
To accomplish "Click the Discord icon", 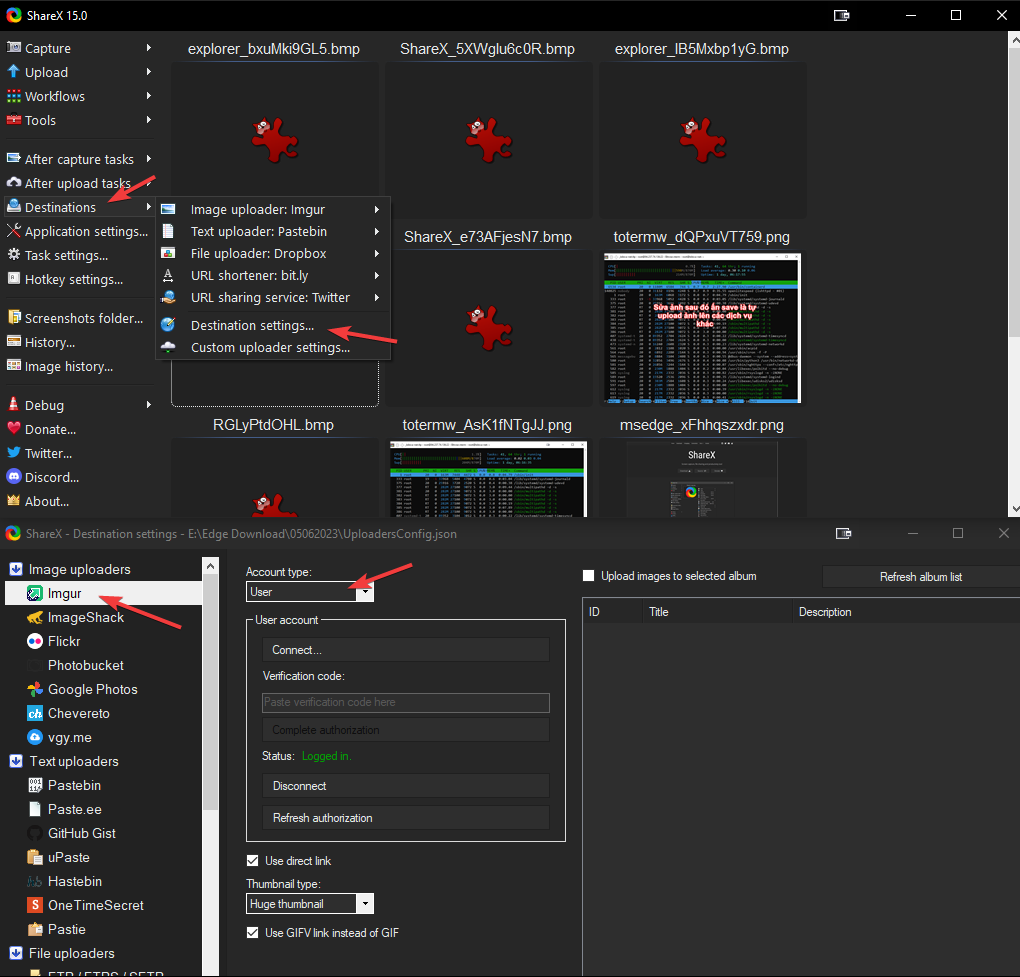I will (14, 477).
